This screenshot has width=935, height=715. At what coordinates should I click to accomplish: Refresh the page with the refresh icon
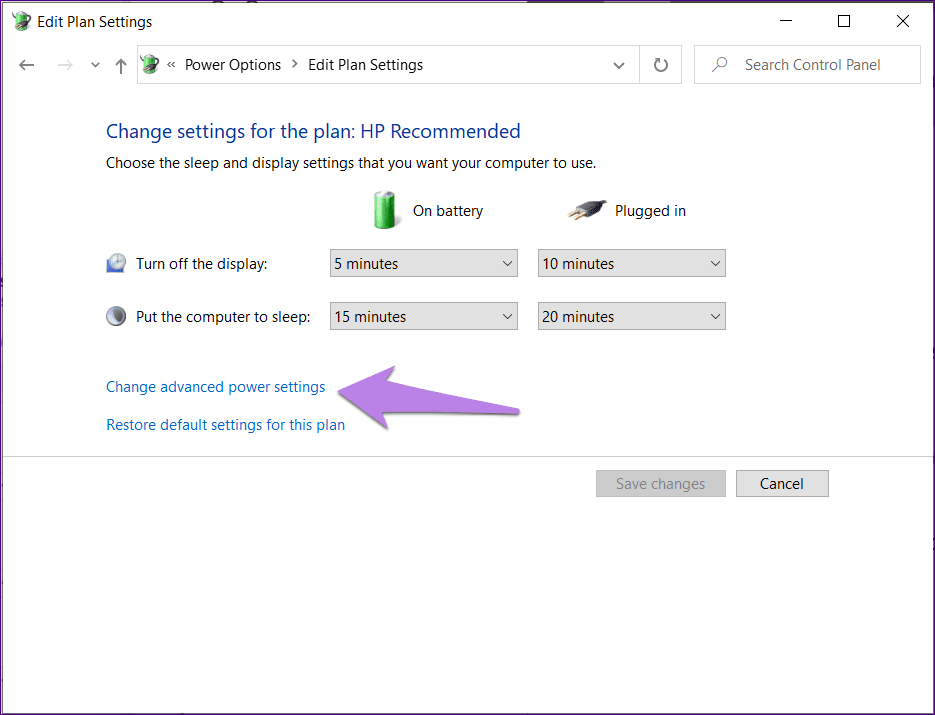[x=660, y=64]
